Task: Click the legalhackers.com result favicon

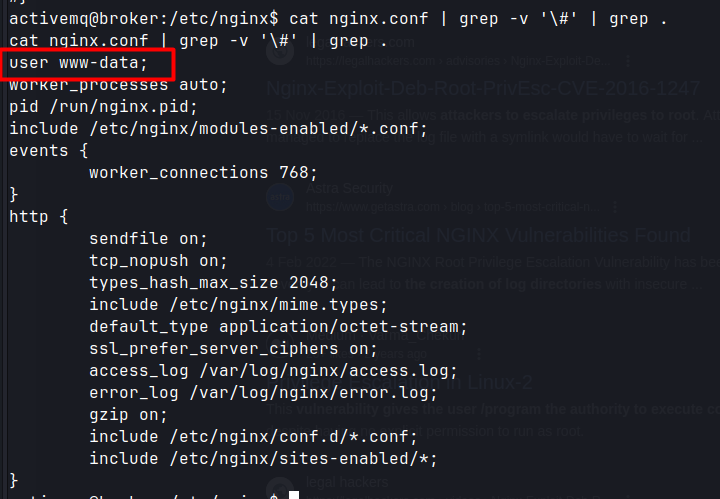Action: click(280, 51)
